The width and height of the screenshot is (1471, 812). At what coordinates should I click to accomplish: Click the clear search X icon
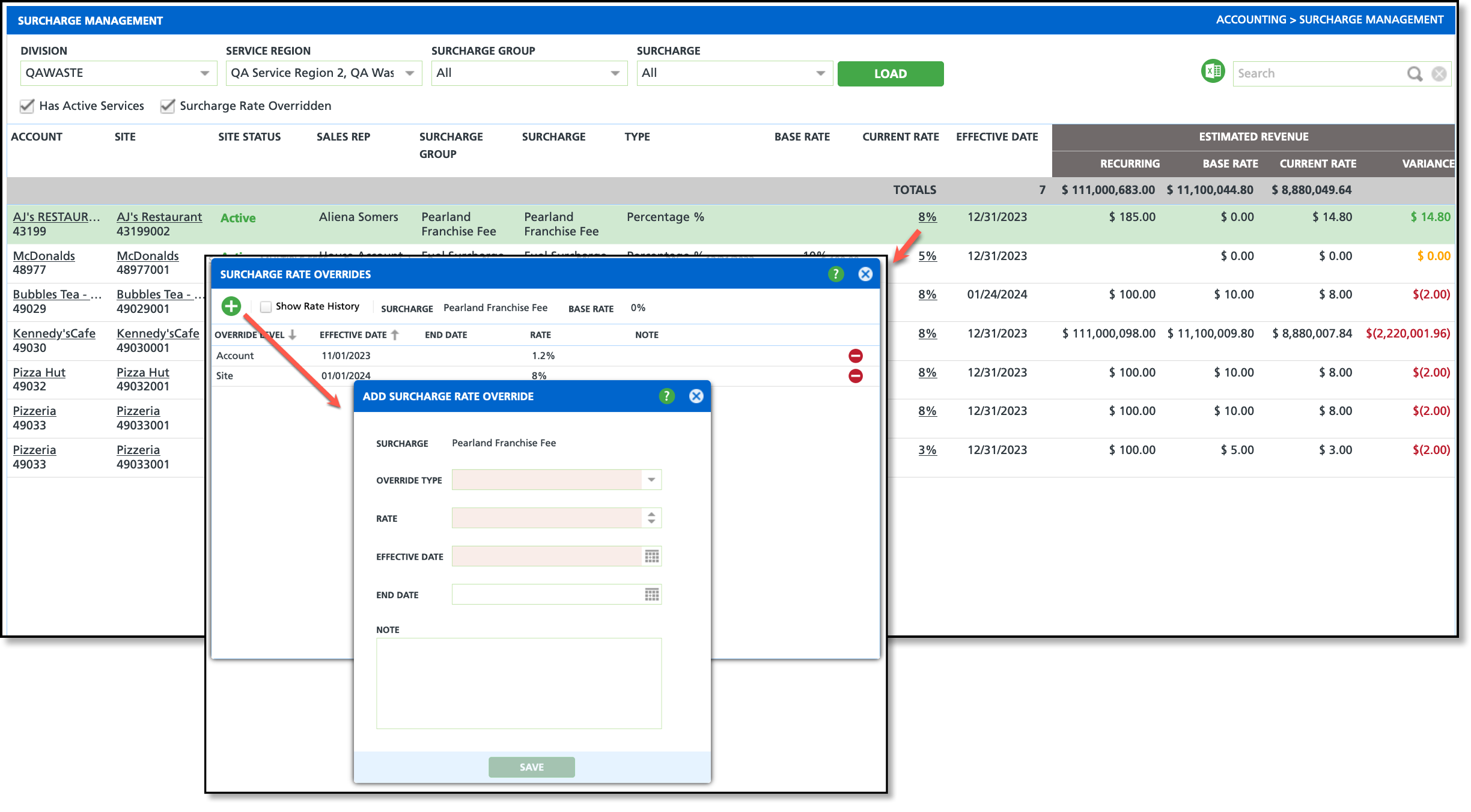[1439, 74]
